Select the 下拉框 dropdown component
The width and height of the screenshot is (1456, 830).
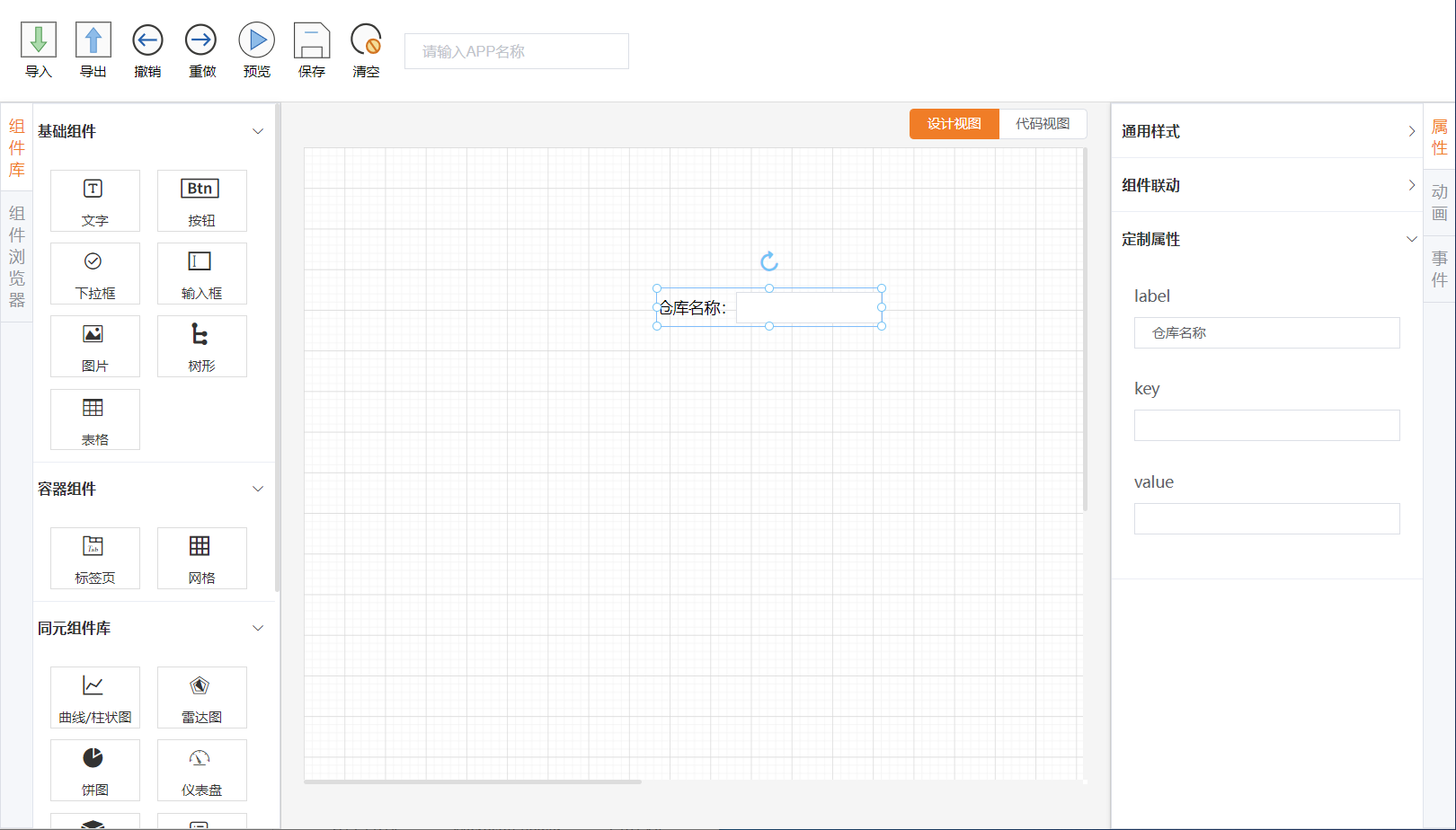(x=95, y=274)
